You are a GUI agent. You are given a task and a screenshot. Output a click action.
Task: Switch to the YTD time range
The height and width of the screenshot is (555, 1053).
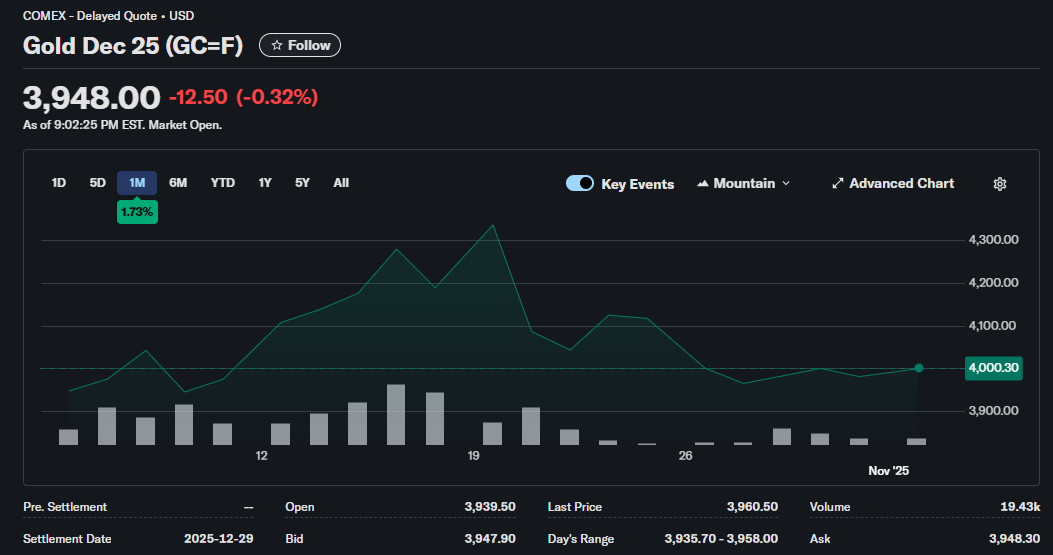tap(223, 183)
